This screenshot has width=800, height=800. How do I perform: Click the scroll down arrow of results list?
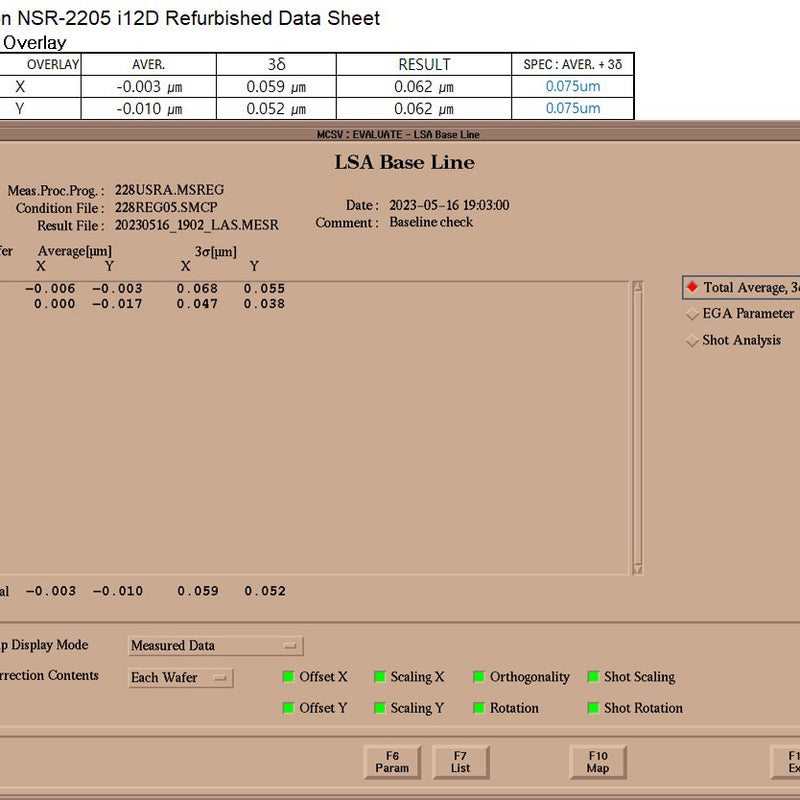point(637,568)
